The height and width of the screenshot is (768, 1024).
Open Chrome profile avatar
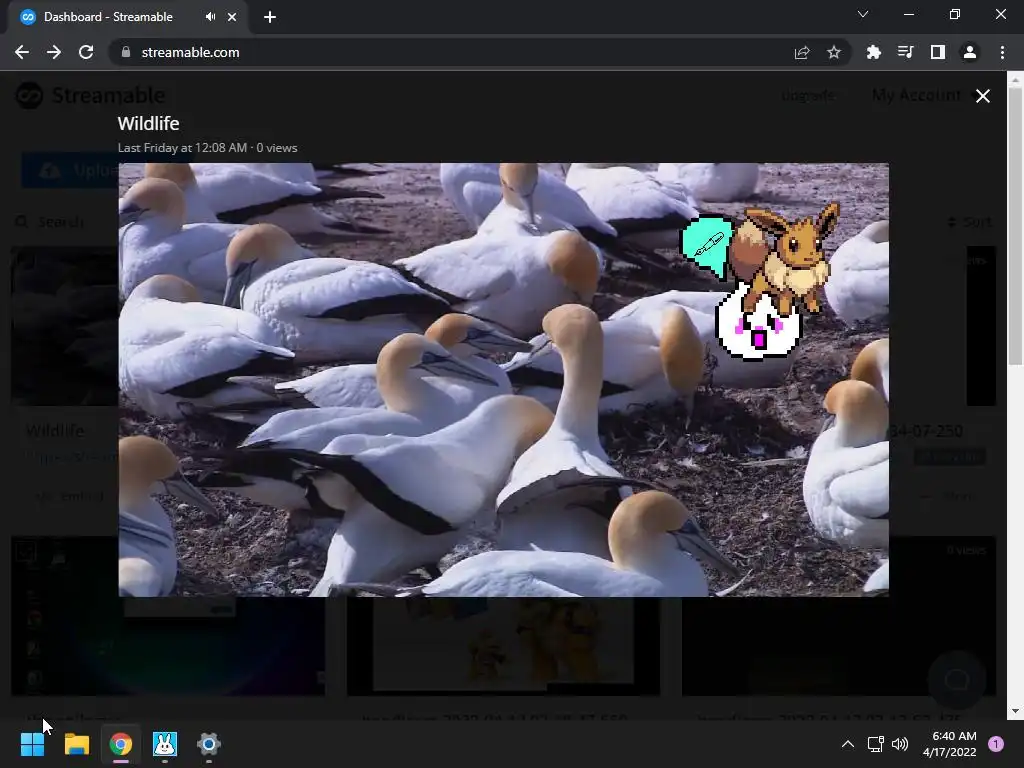[970, 52]
